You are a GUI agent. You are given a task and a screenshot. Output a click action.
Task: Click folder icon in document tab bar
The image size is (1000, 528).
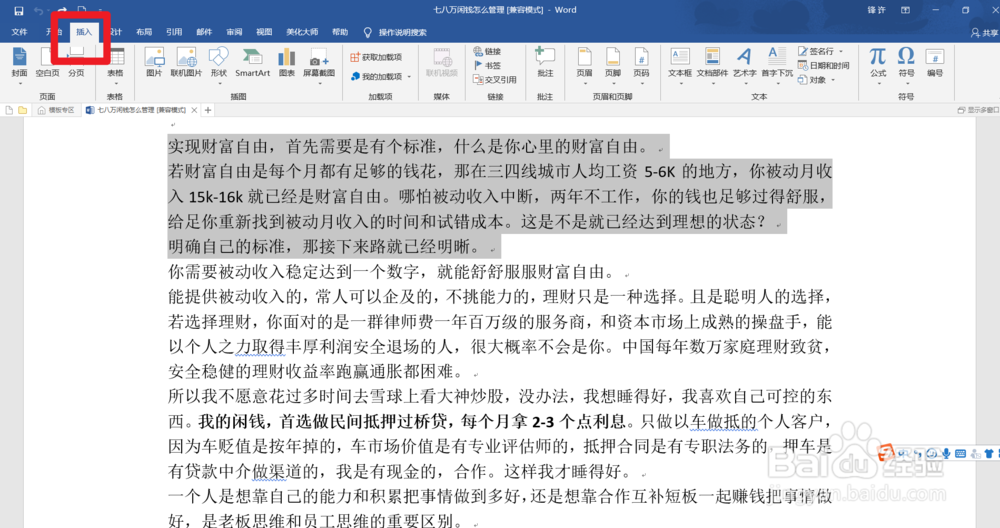coord(22,110)
